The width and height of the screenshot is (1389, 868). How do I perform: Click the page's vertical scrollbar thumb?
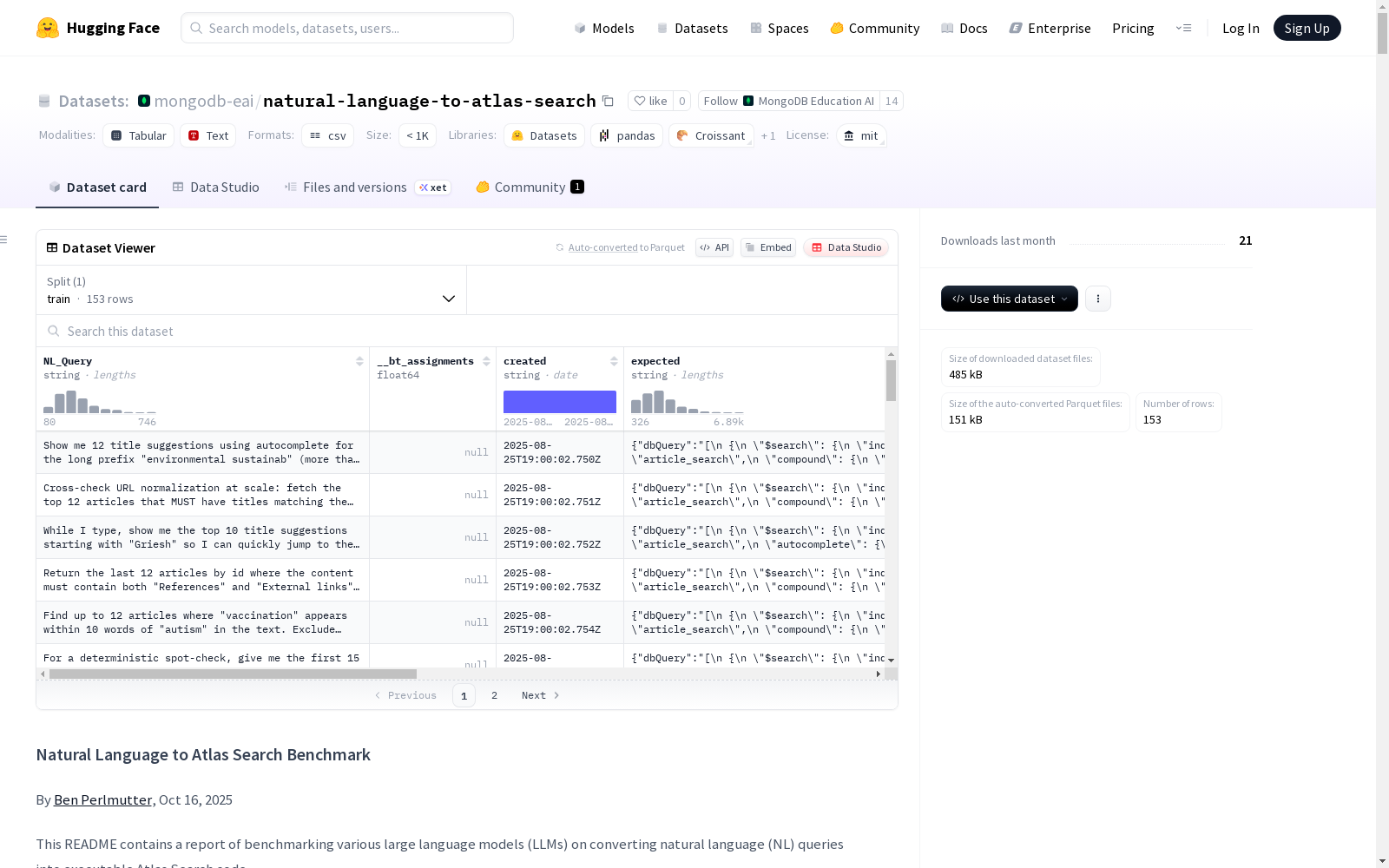point(1382,35)
